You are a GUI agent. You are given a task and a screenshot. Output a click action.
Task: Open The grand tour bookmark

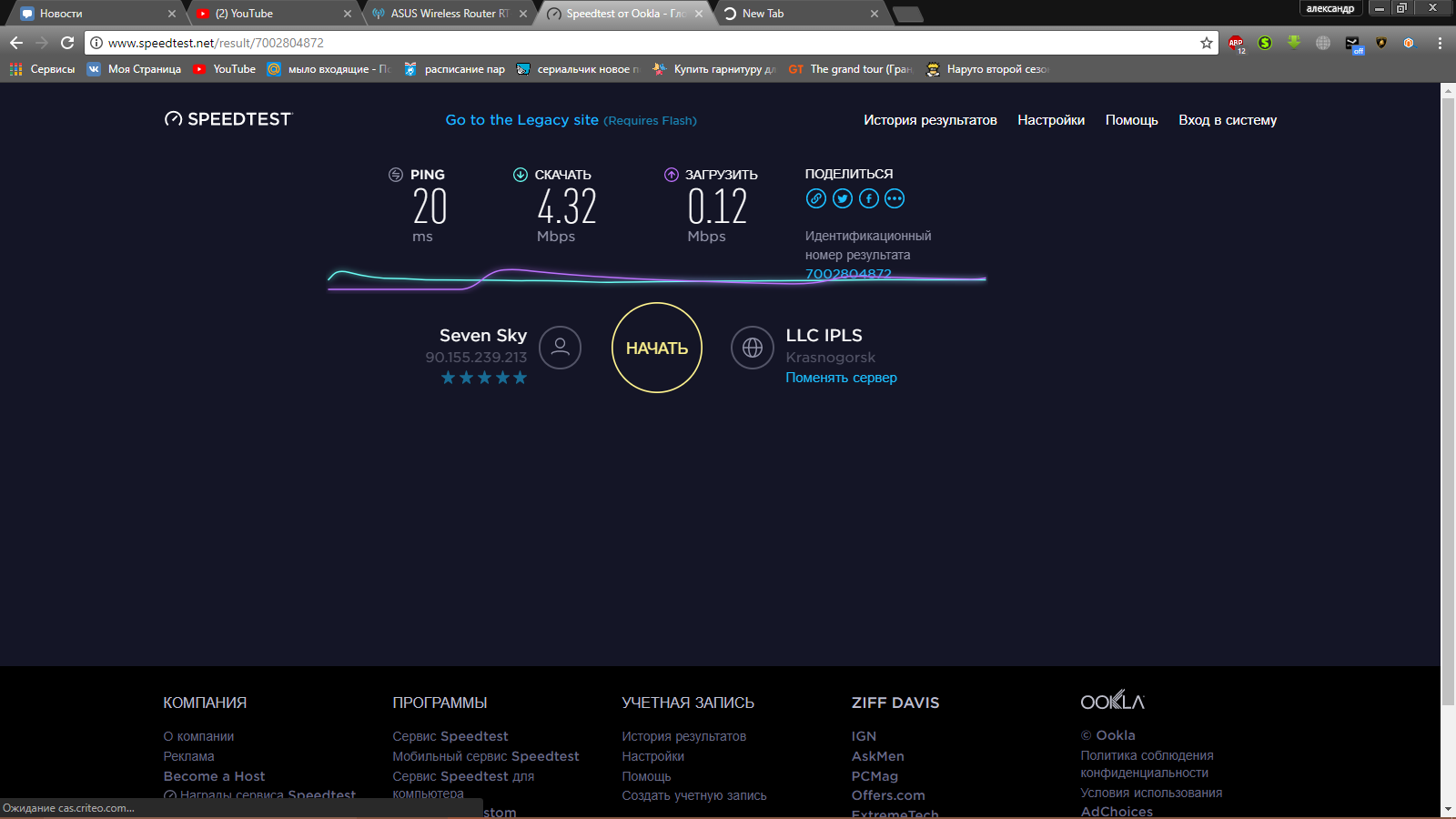tap(850, 69)
